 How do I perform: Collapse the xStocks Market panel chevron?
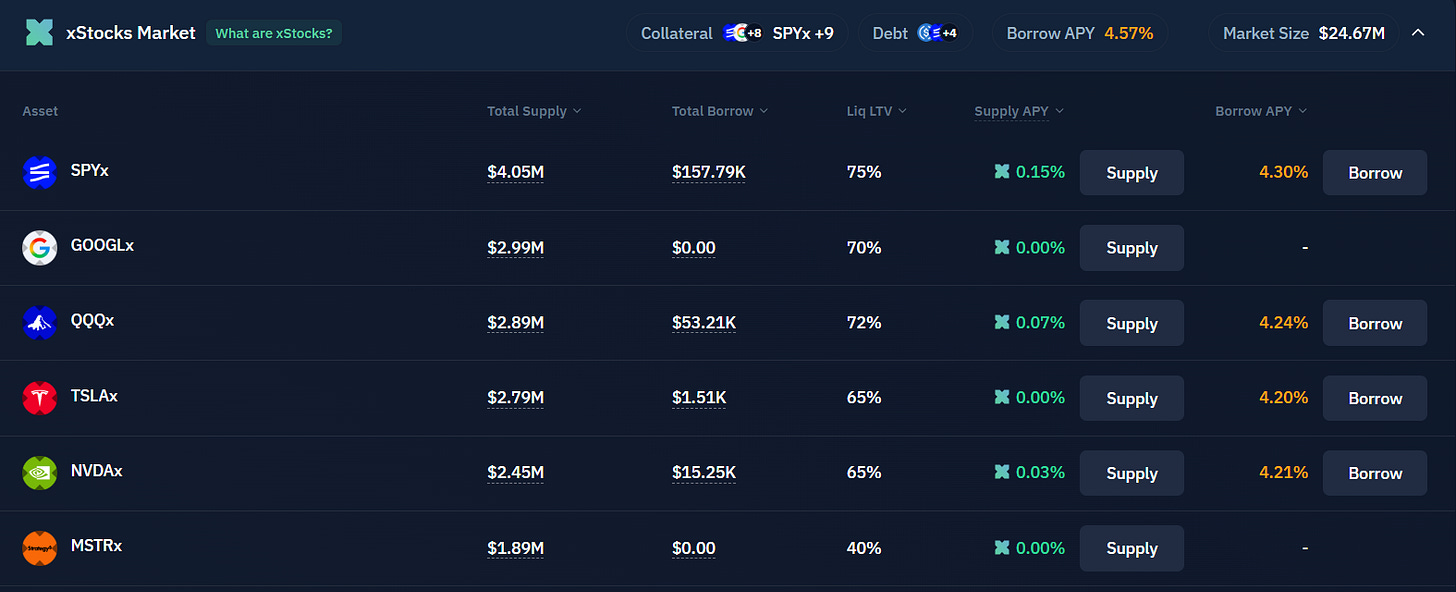coord(1418,33)
